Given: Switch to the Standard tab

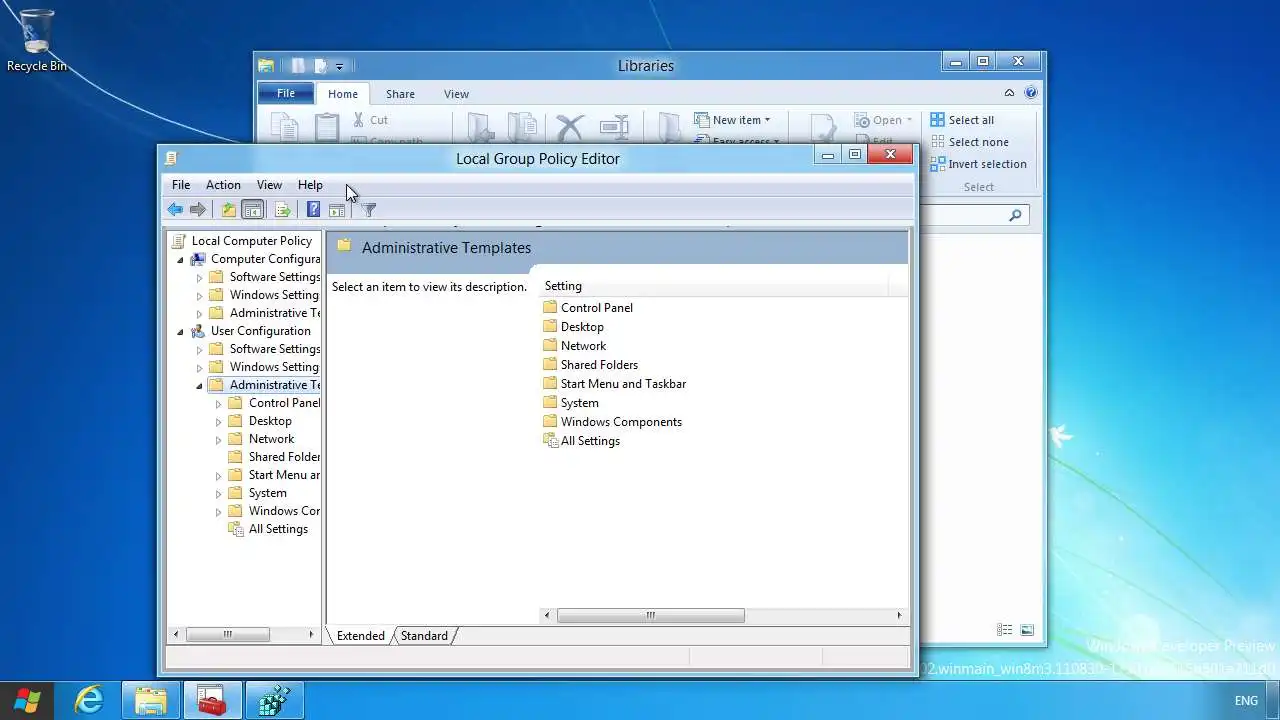Looking at the screenshot, I should (x=425, y=636).
